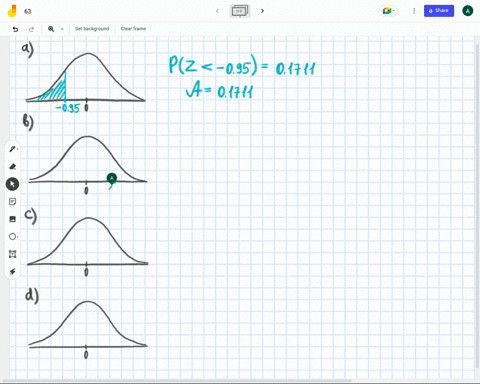The height and width of the screenshot is (384, 480).
Task: Click the handwritten label d)
Action: click(x=32, y=296)
